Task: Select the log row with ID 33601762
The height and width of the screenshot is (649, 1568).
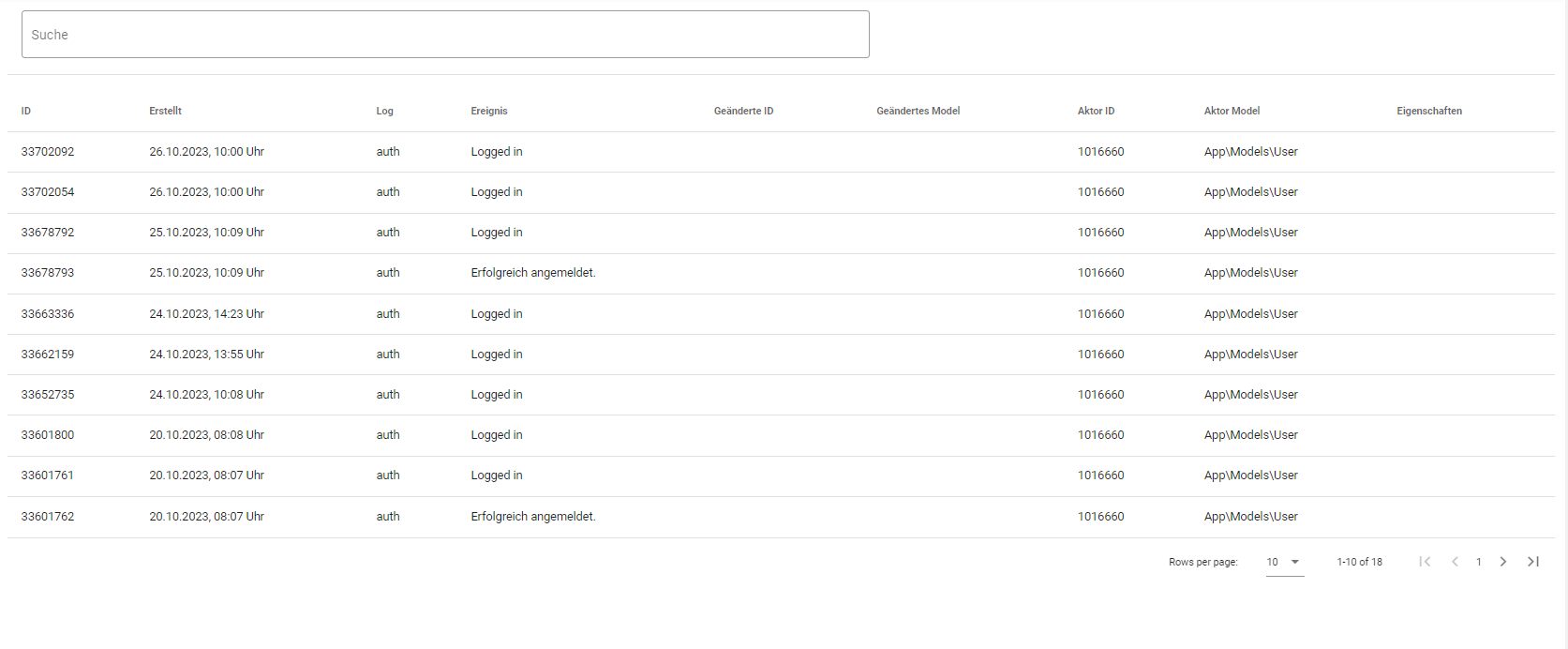Action: pos(48,517)
